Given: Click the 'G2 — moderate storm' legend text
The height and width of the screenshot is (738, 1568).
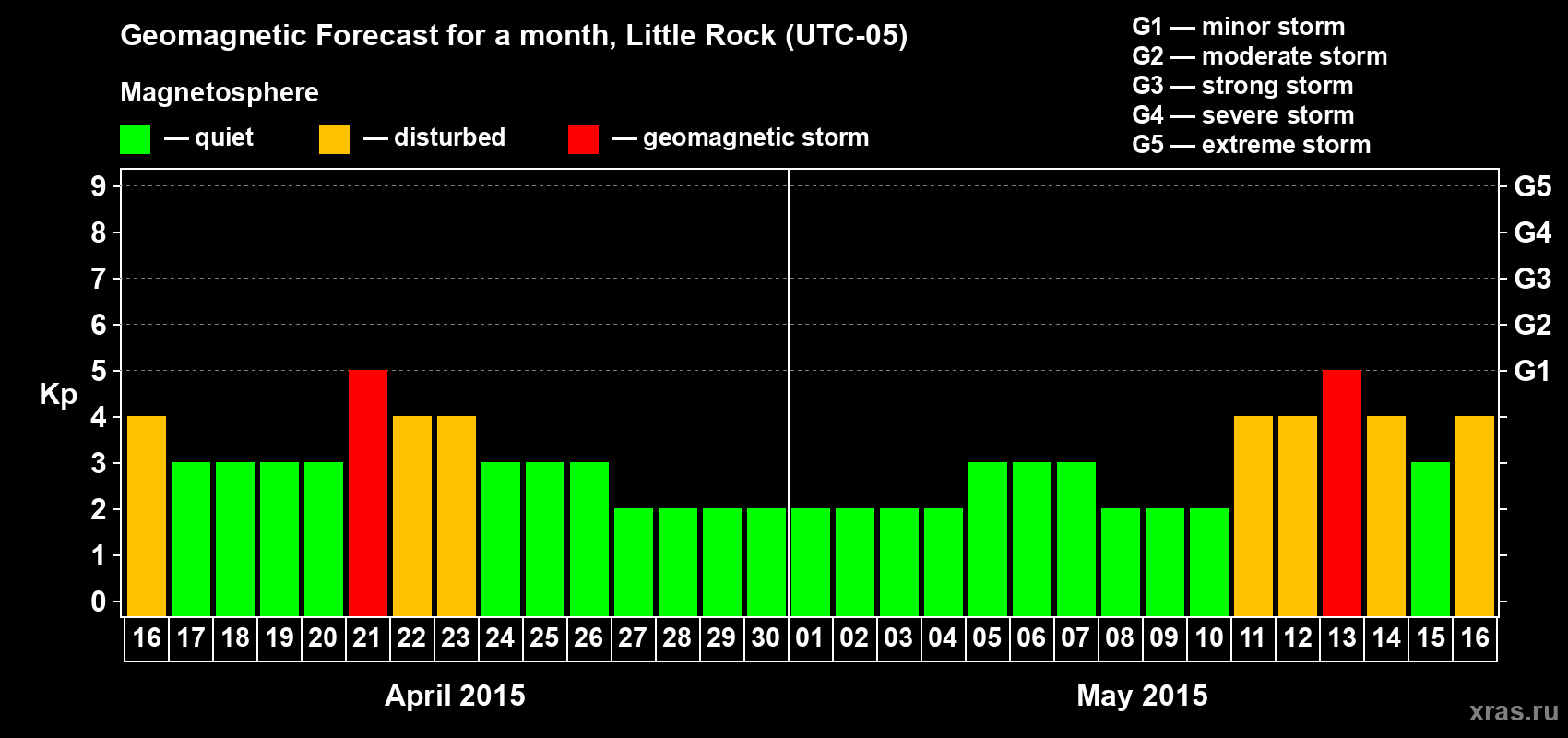Looking at the screenshot, I should tap(1260, 56).
